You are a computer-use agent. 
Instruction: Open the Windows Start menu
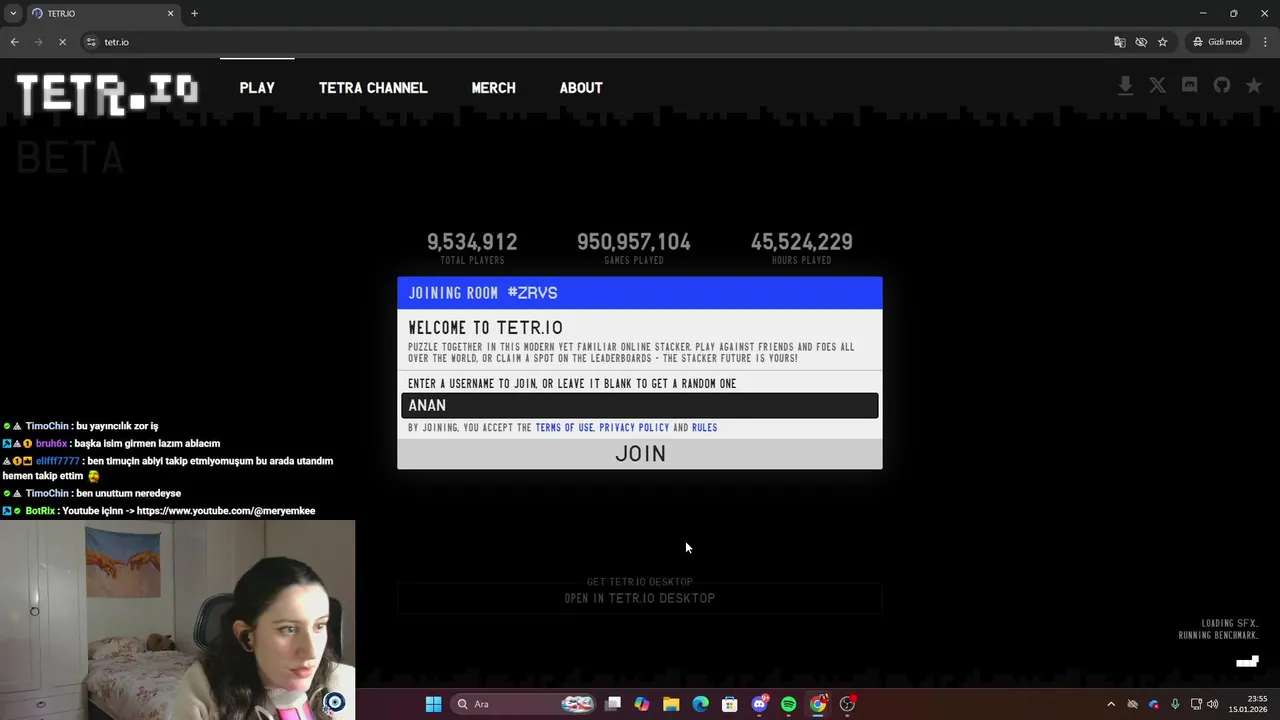click(x=433, y=704)
